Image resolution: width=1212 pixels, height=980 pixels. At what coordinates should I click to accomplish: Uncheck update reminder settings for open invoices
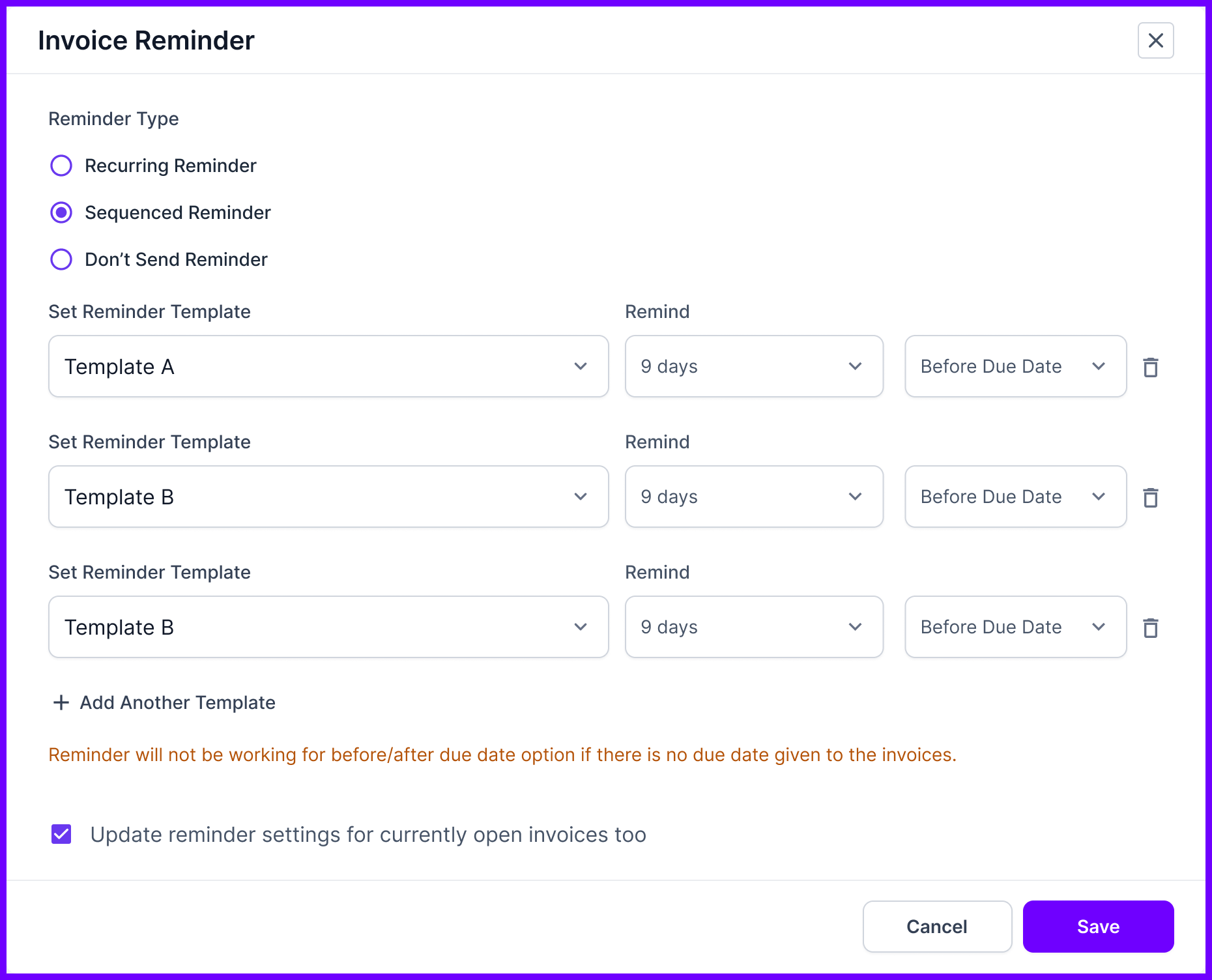[x=61, y=834]
